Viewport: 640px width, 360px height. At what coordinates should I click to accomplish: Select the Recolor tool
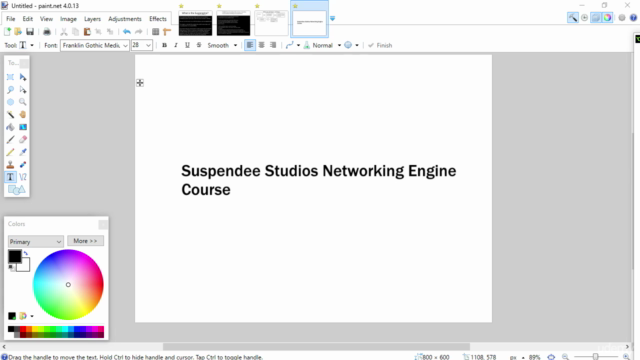(23, 164)
